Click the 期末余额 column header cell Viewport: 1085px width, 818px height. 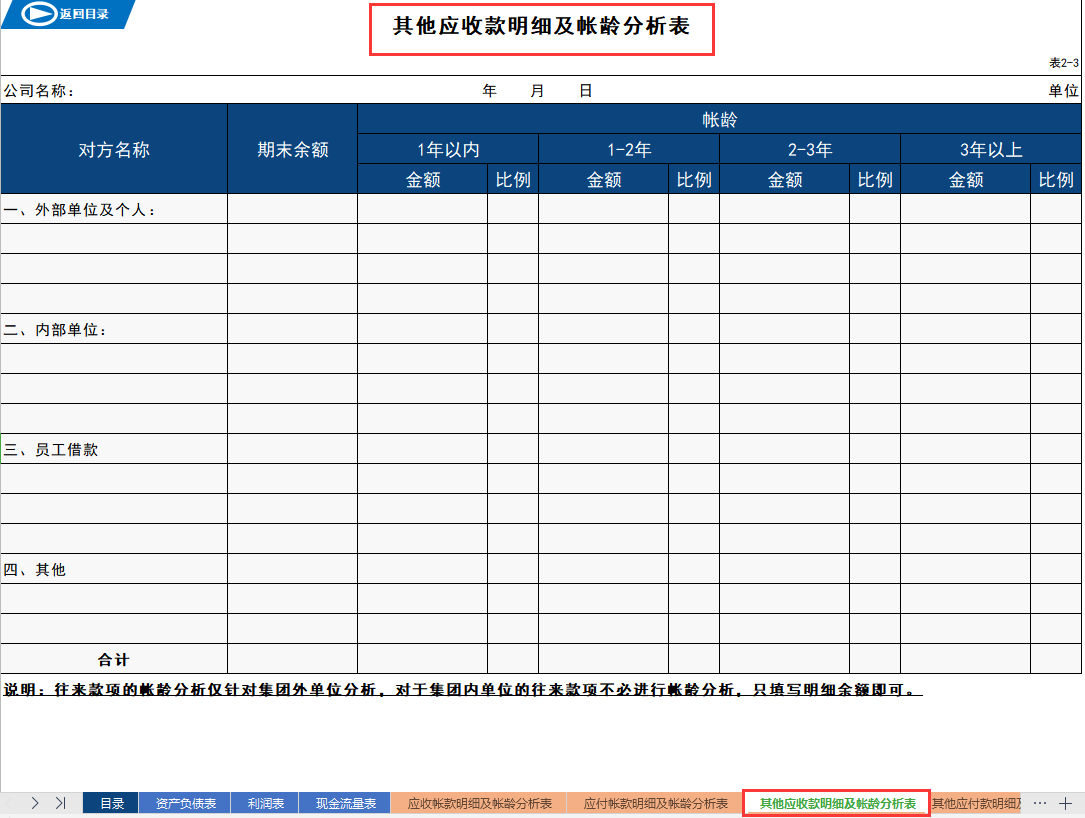tap(292, 148)
